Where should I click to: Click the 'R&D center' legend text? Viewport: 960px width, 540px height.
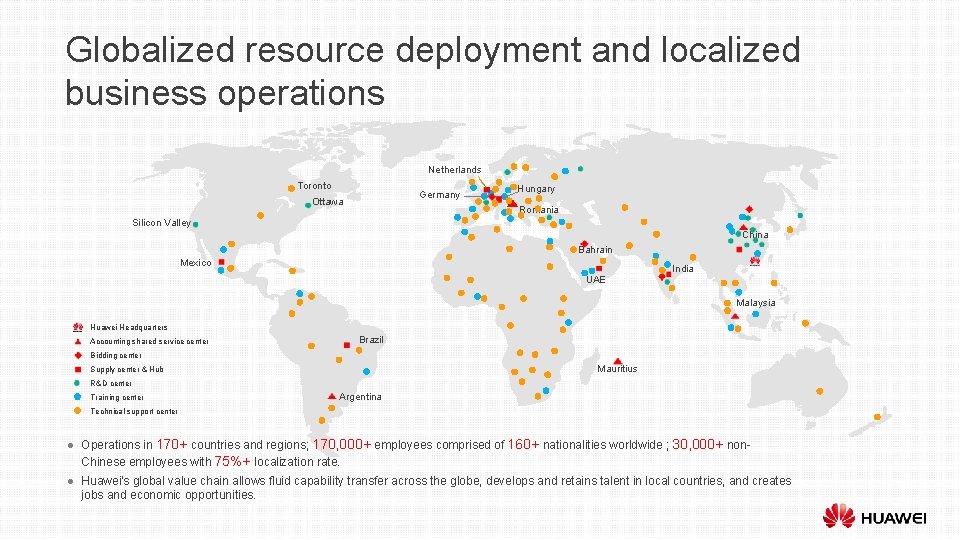[111, 383]
